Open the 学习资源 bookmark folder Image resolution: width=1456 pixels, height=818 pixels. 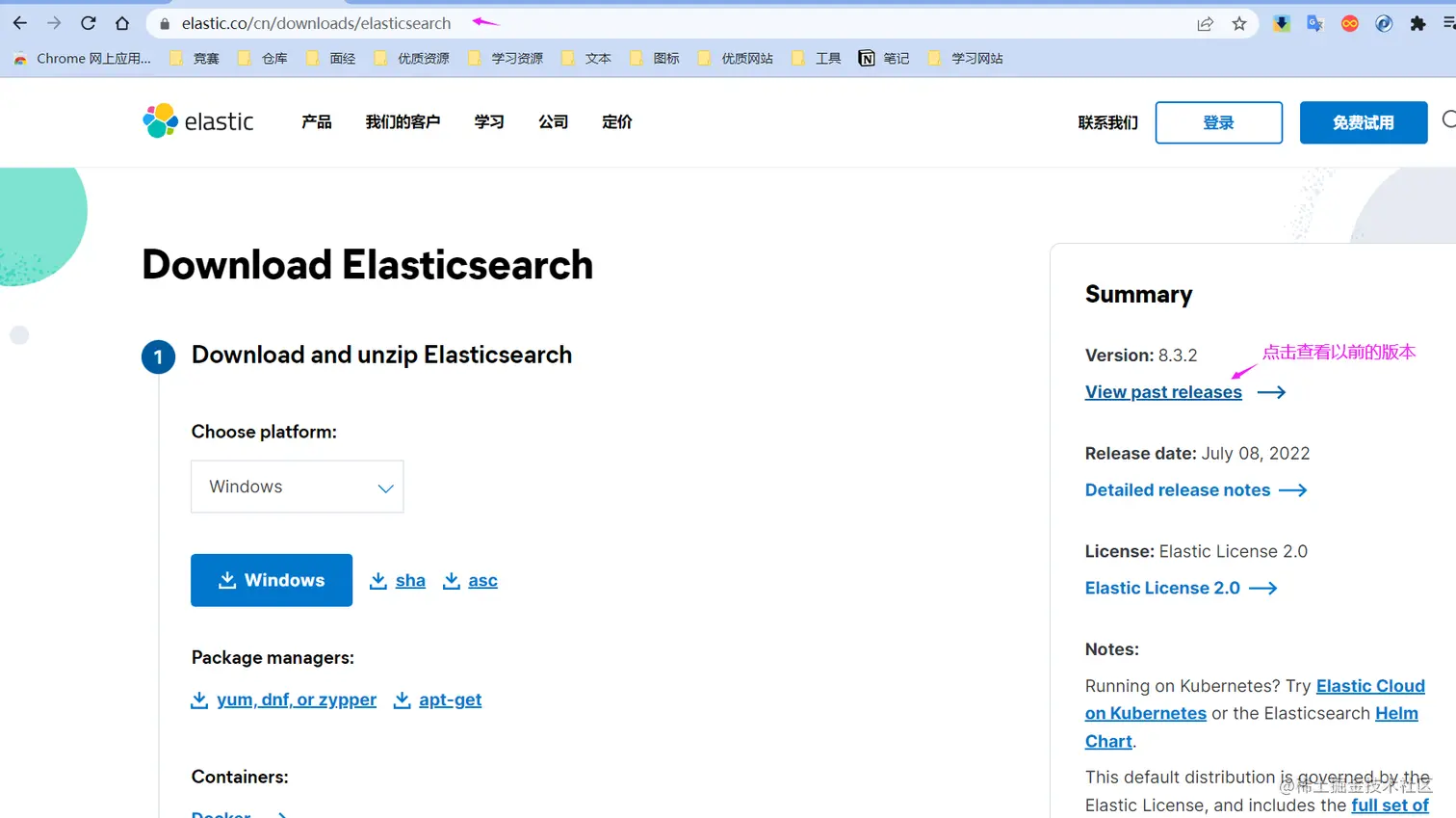pyautogui.click(x=506, y=59)
